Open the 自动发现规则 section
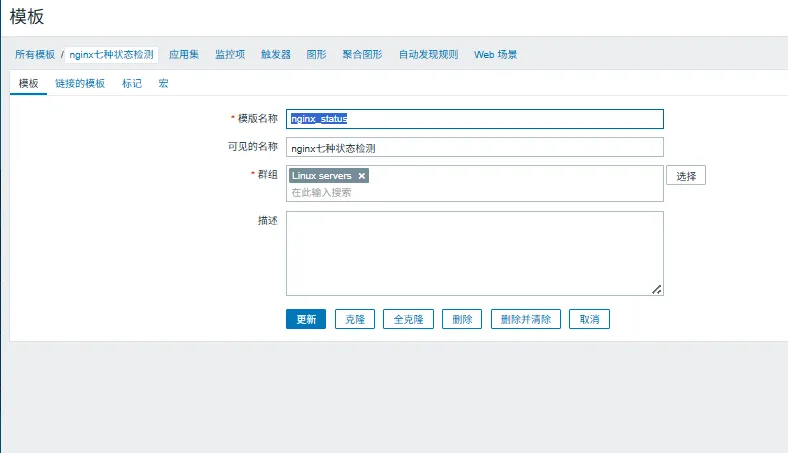The height and width of the screenshot is (453, 788). tap(428, 54)
